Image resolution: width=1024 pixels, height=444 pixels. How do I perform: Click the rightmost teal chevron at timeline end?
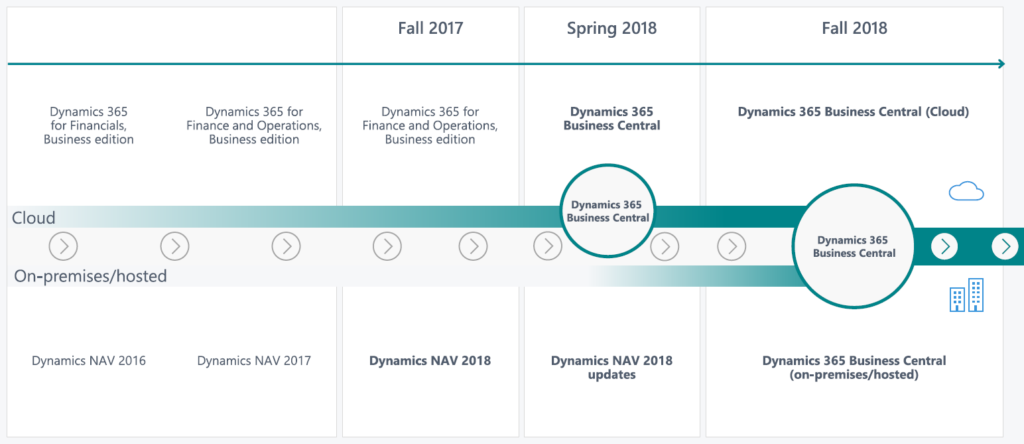(1005, 246)
